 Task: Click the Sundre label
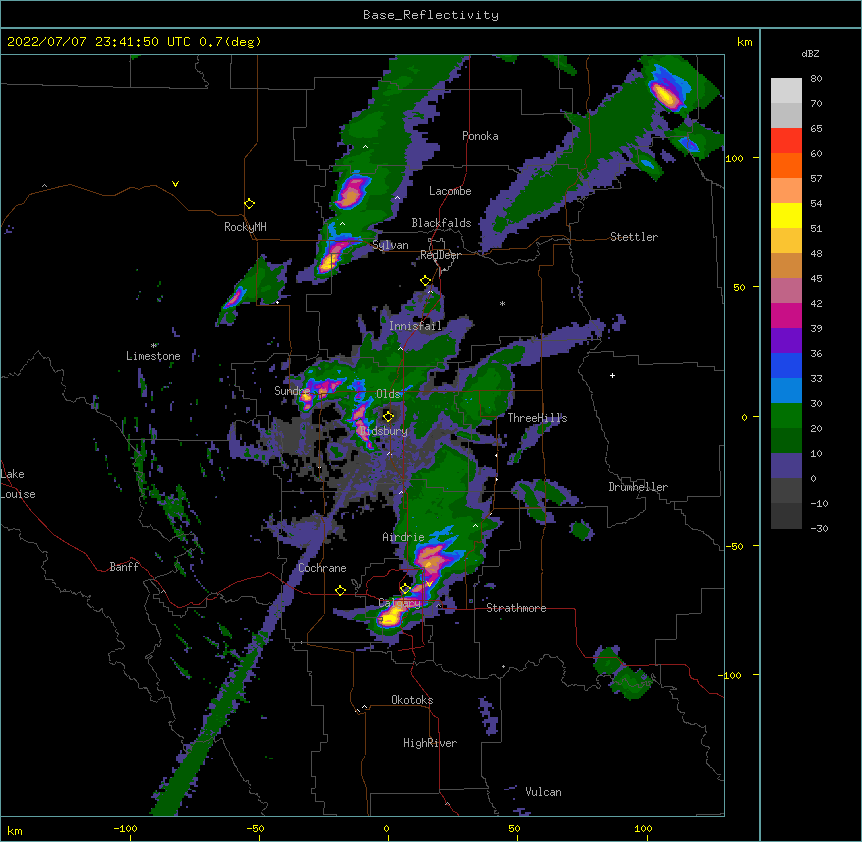click(x=292, y=391)
